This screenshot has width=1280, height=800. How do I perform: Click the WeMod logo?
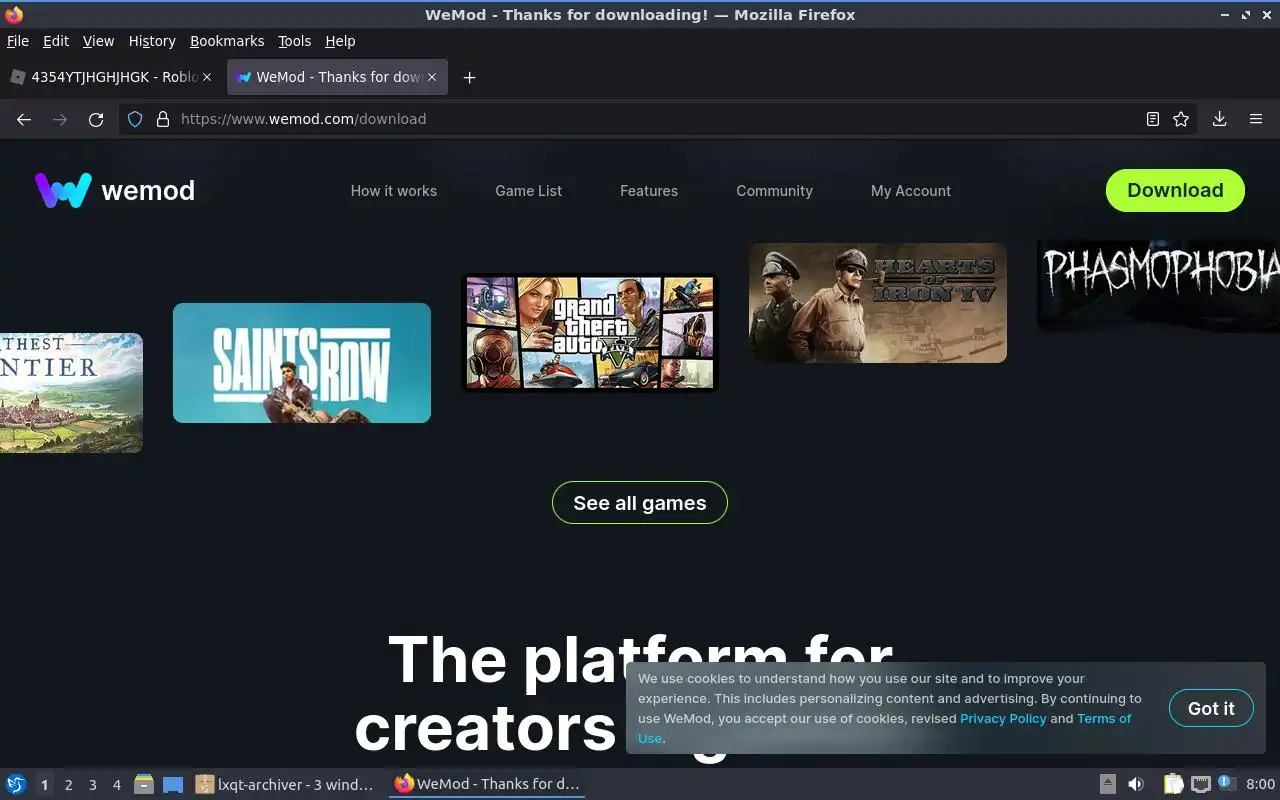115,190
